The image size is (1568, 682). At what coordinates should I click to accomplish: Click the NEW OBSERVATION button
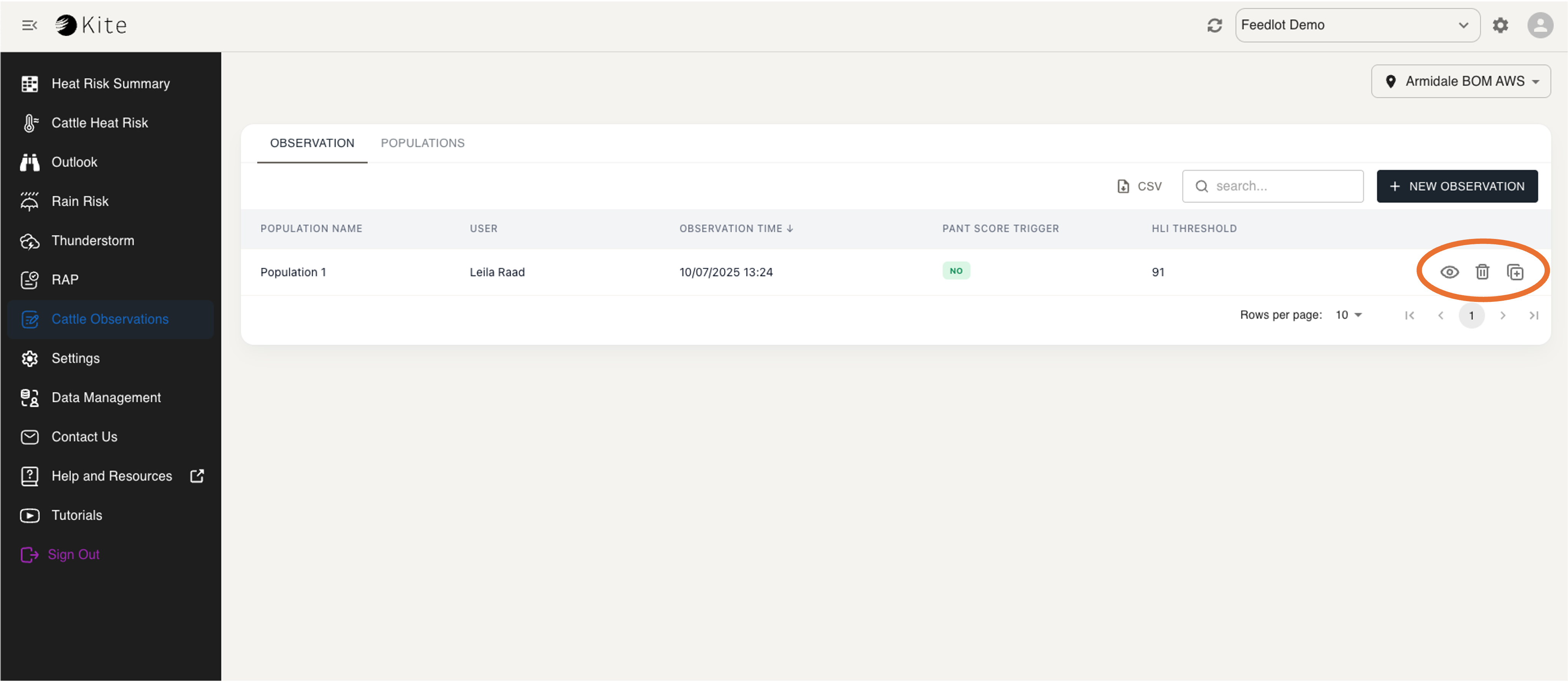pos(1457,186)
